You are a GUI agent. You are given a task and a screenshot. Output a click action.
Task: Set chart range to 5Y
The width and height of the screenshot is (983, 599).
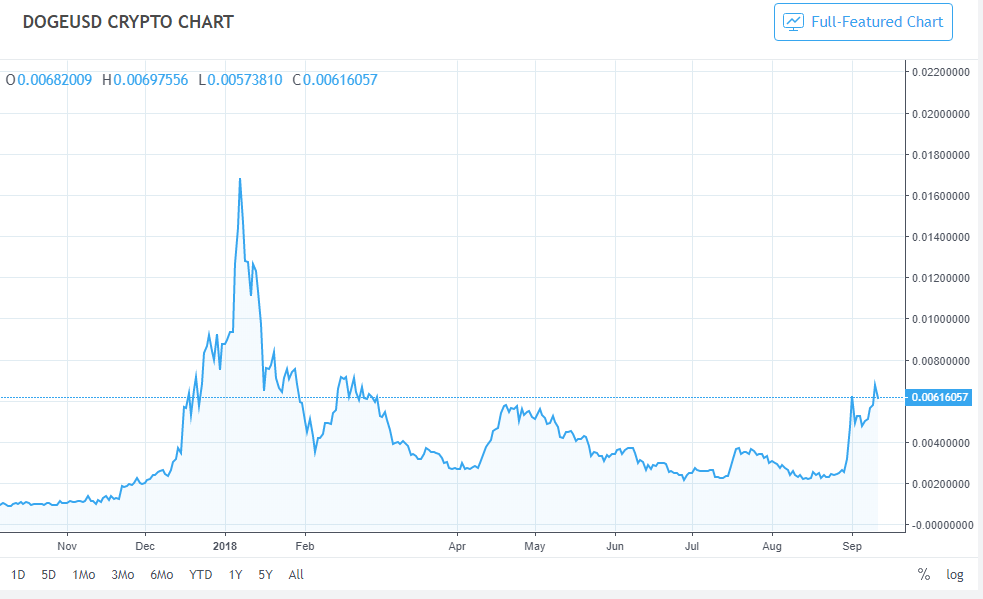pyautogui.click(x=265, y=575)
